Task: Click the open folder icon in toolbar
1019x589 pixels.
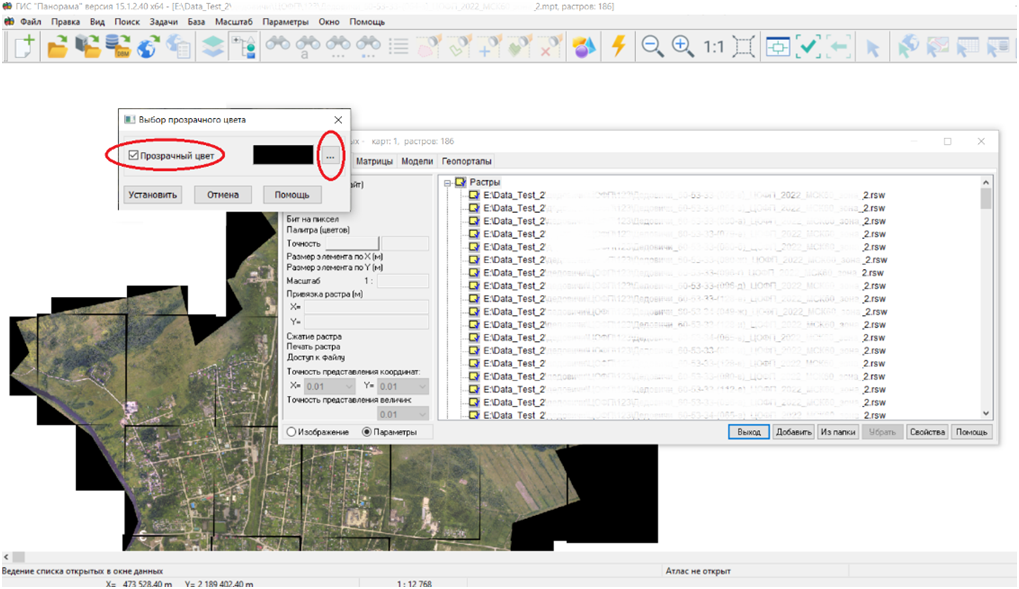Action: tap(58, 46)
